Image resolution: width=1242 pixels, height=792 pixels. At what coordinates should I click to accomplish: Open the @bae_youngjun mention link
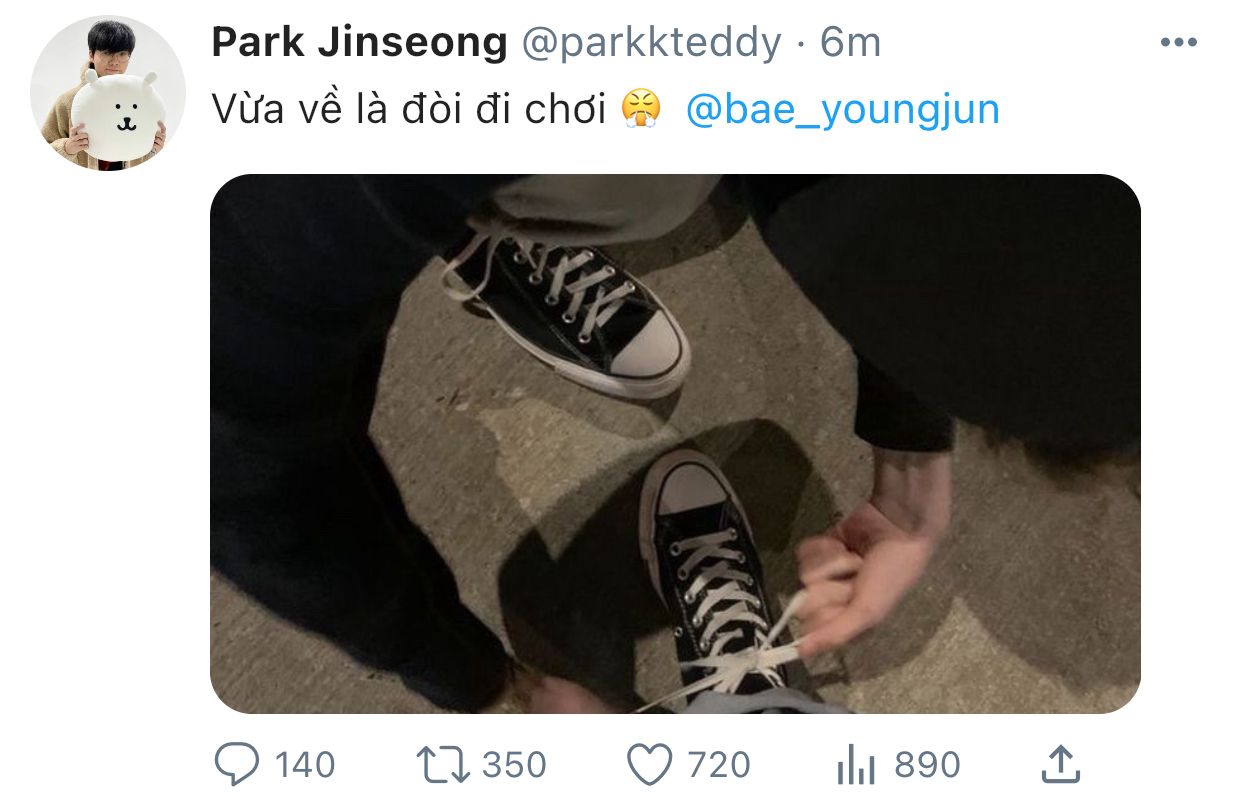click(x=843, y=109)
